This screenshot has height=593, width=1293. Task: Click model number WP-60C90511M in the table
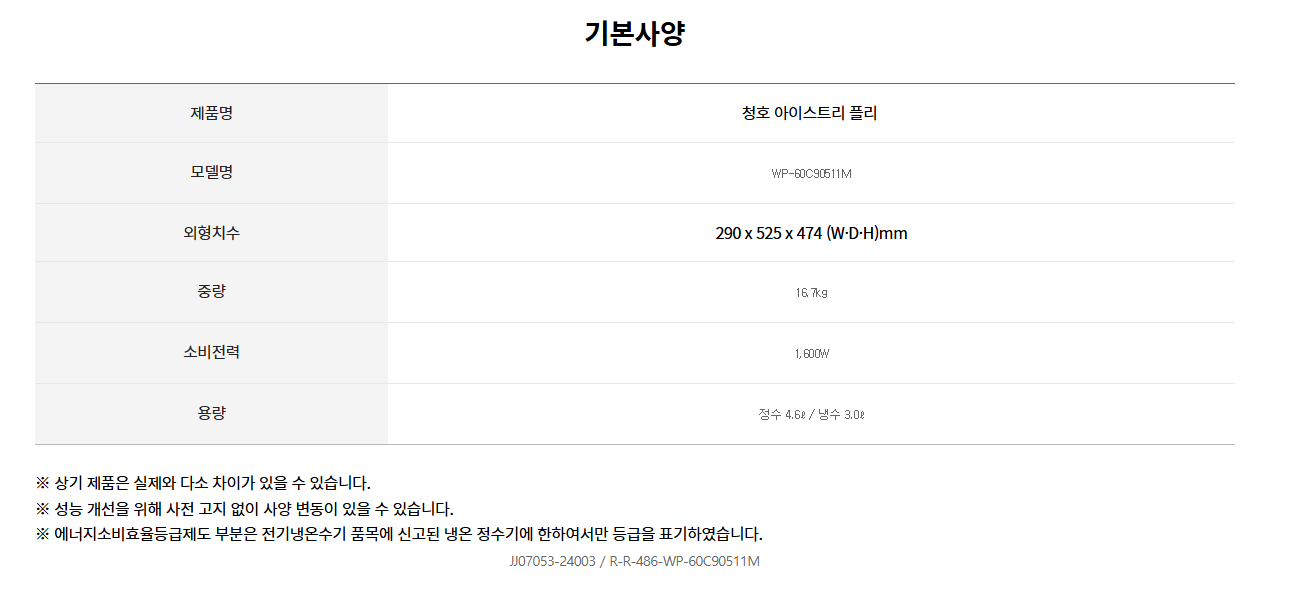[x=811, y=174]
